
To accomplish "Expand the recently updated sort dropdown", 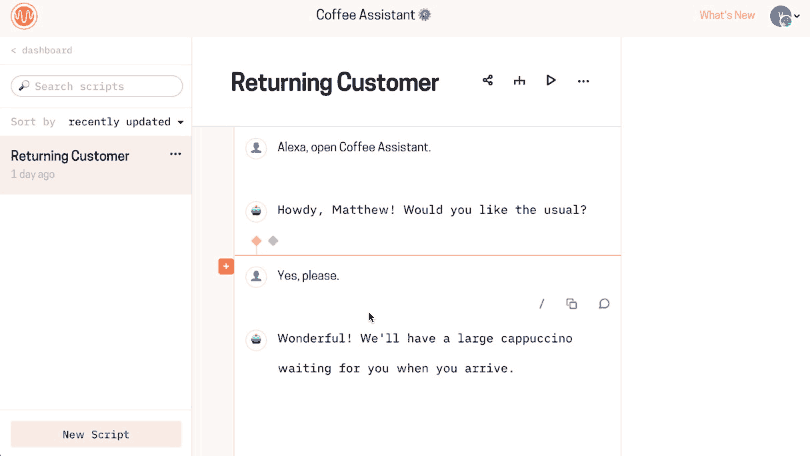I will [x=126, y=122].
